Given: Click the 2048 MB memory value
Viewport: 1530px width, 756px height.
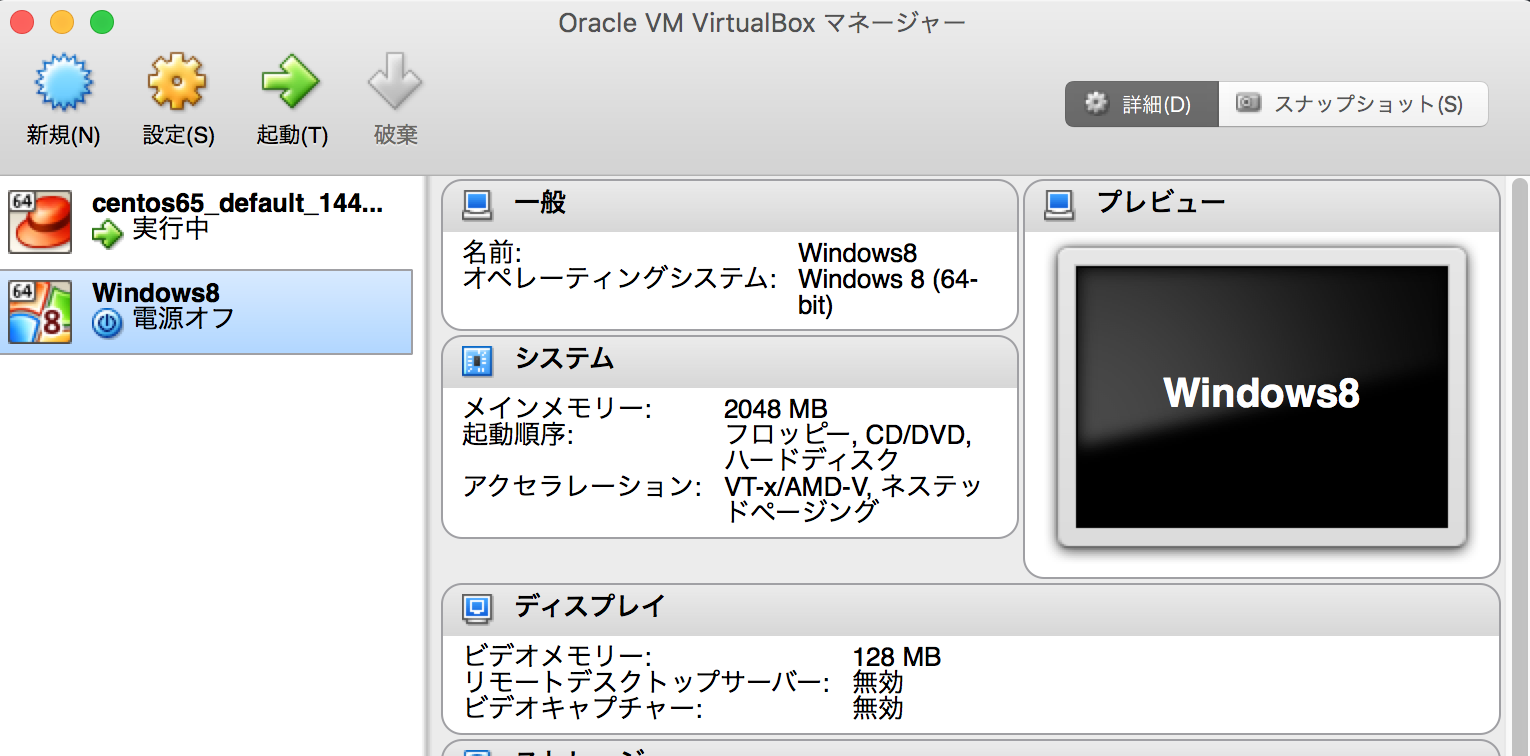Looking at the screenshot, I should [x=776, y=409].
